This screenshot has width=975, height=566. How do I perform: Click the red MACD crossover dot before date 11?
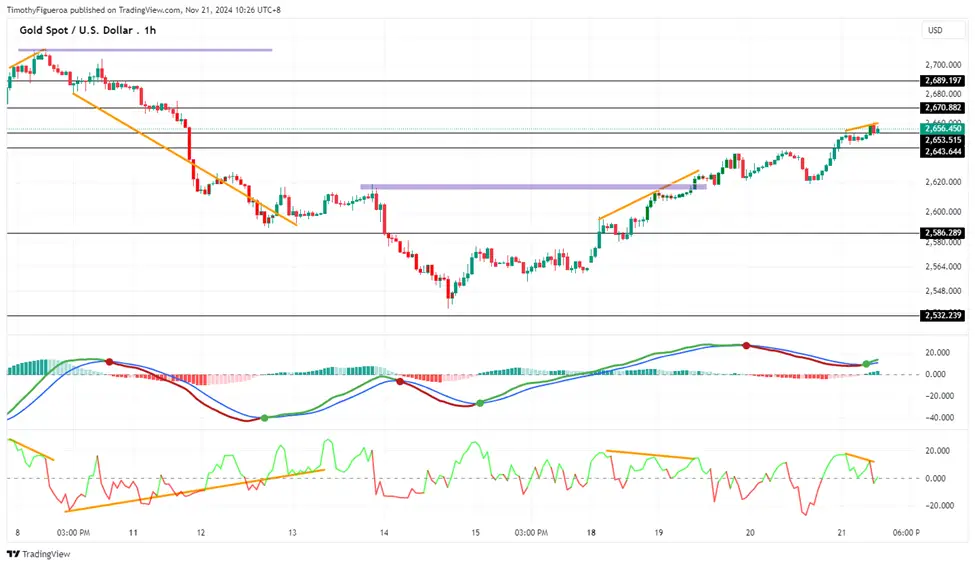pyautogui.click(x=109, y=361)
